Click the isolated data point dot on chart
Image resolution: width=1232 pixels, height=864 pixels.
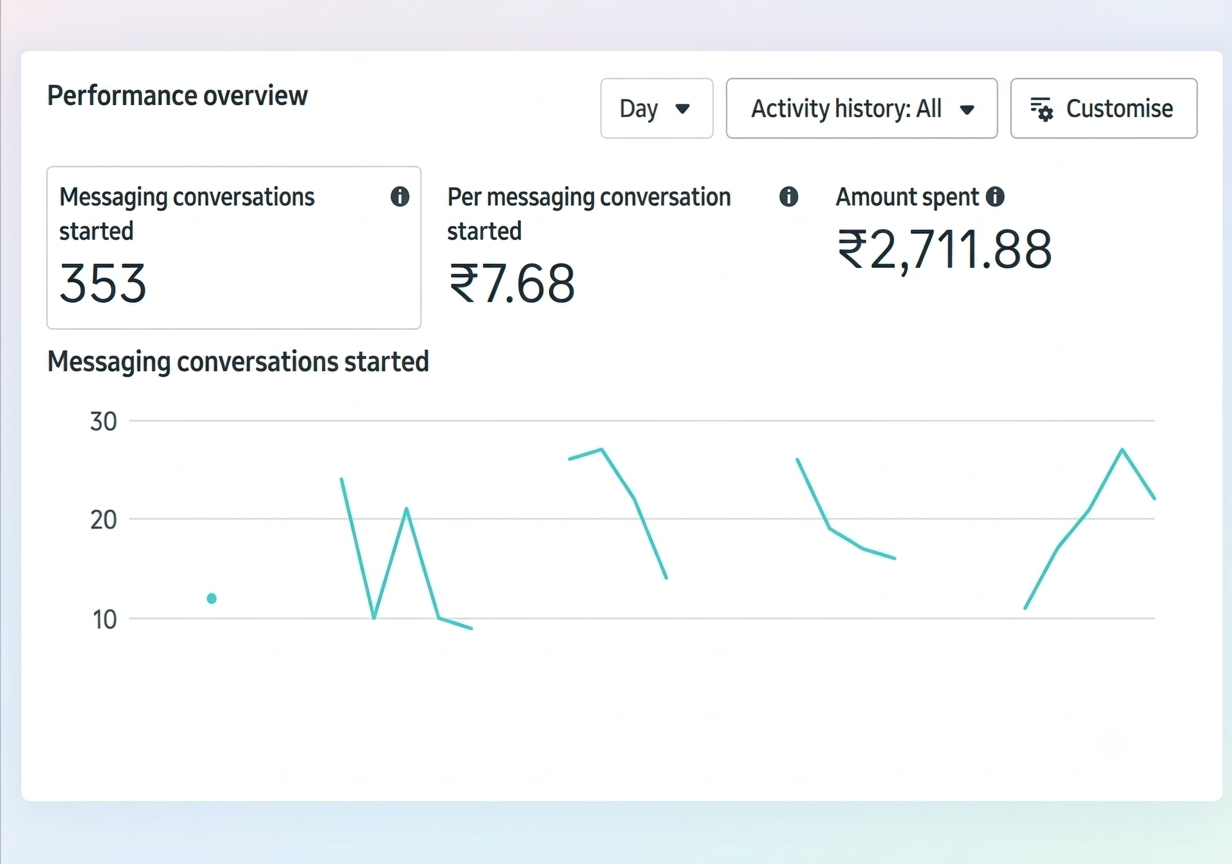pos(212,598)
